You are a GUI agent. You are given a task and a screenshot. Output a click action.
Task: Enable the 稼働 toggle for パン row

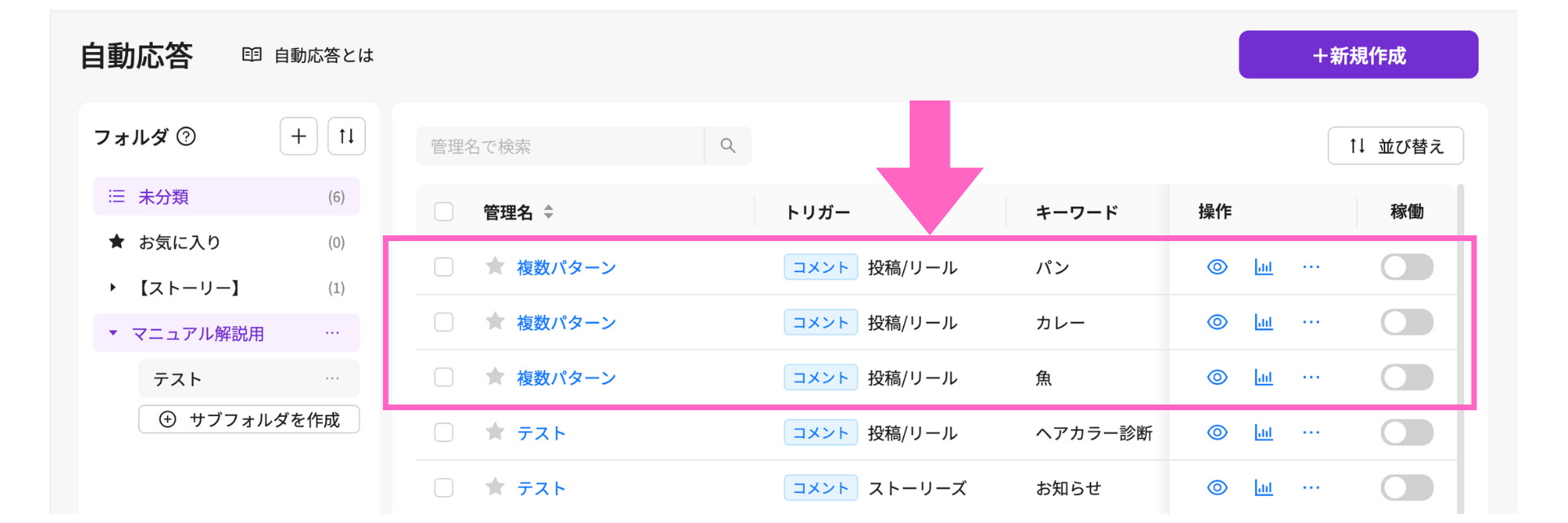point(1406,267)
